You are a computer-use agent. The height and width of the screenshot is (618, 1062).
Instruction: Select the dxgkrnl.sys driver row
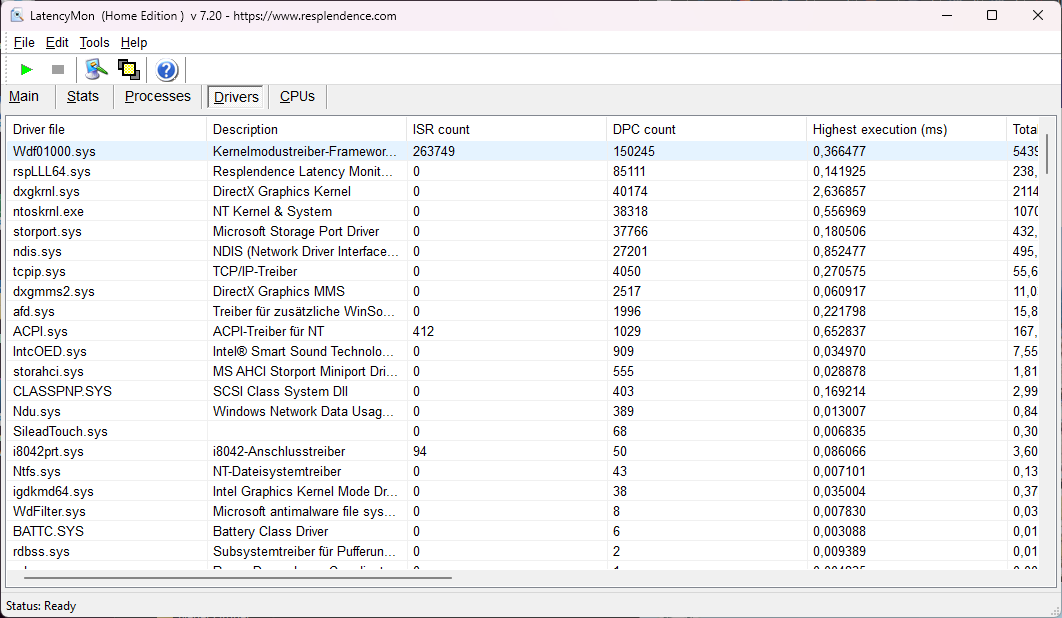[47, 191]
